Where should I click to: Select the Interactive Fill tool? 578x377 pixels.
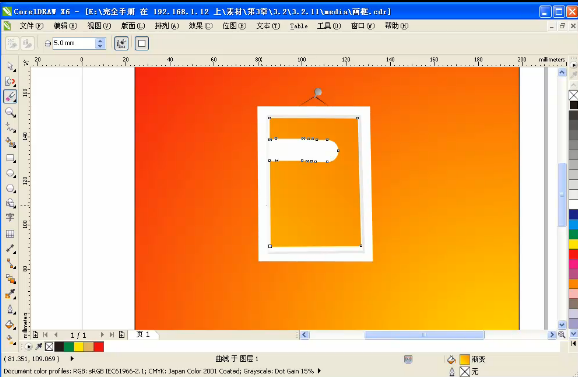(10, 340)
